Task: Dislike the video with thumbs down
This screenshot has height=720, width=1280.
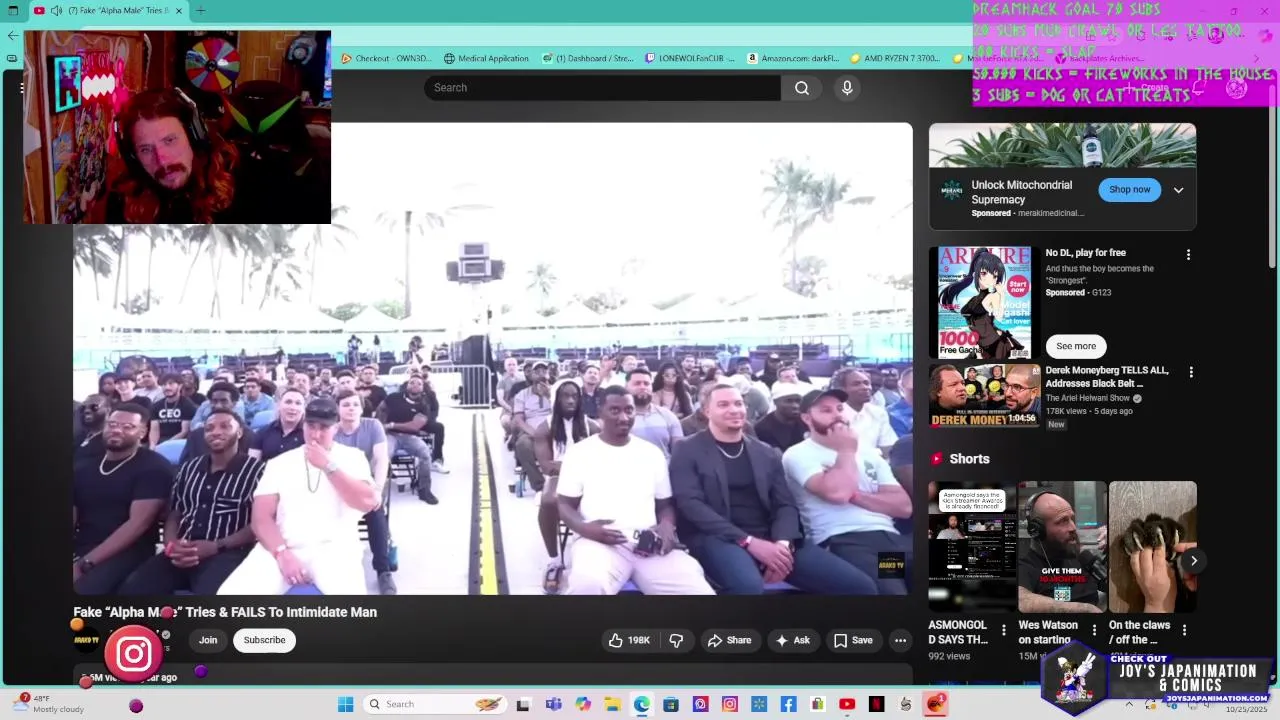Action: click(x=676, y=640)
